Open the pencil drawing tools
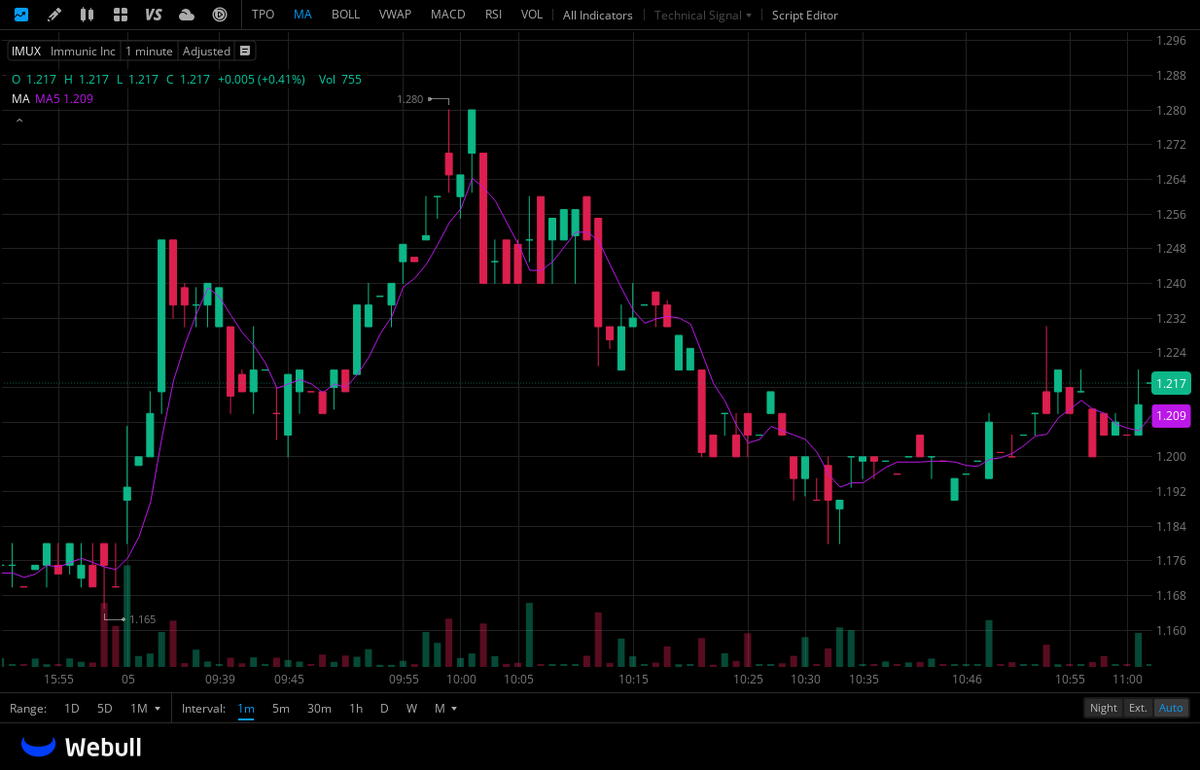 pos(54,15)
